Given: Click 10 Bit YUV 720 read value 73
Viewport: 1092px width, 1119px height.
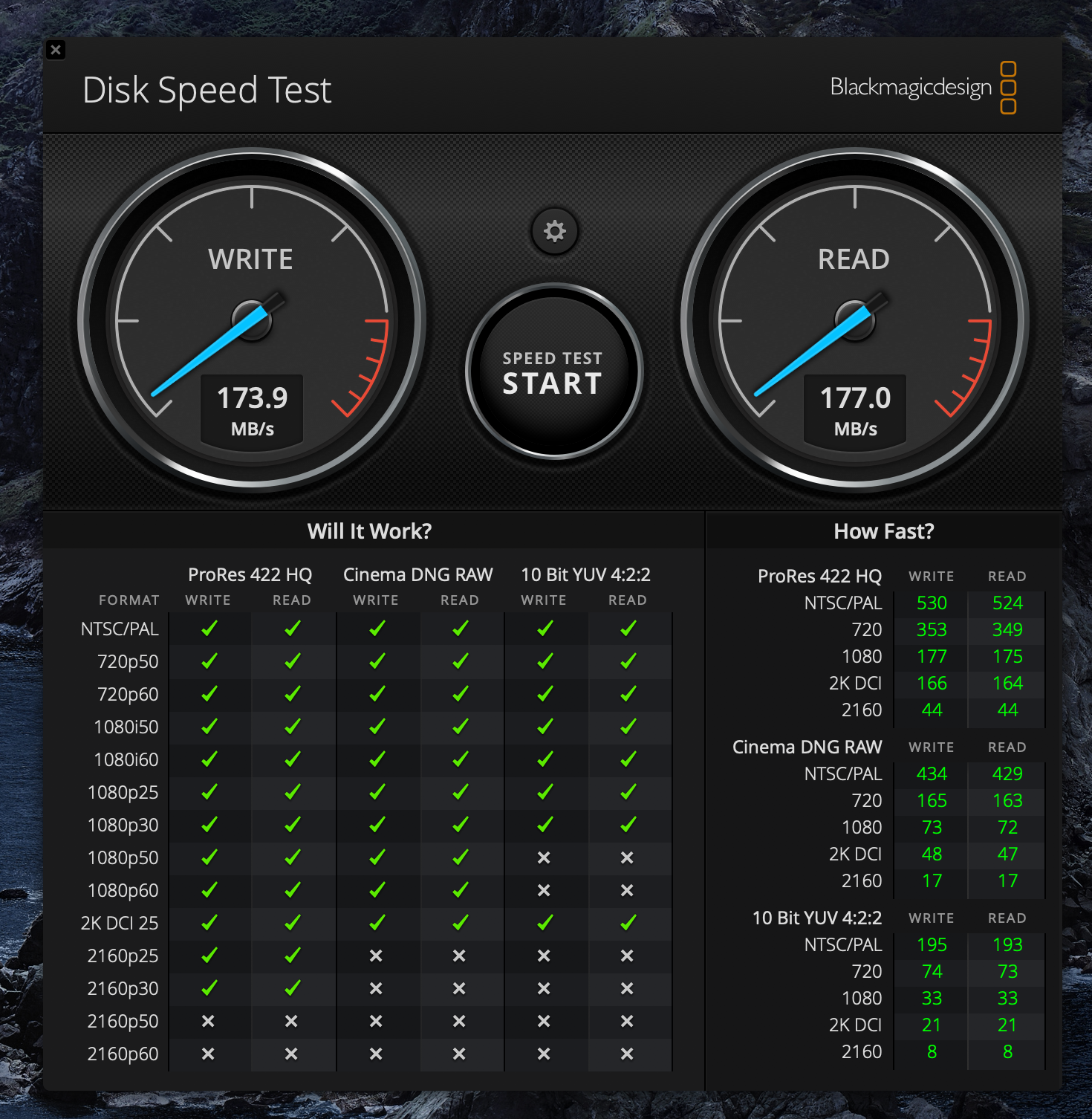Looking at the screenshot, I should pyautogui.click(x=1007, y=971).
